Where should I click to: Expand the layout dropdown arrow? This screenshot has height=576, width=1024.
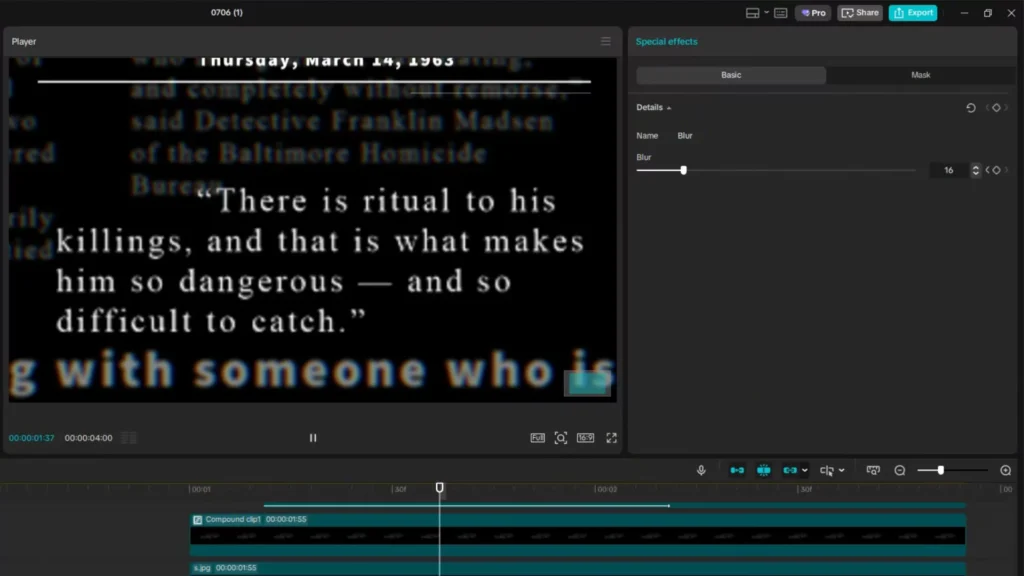[x=766, y=13]
